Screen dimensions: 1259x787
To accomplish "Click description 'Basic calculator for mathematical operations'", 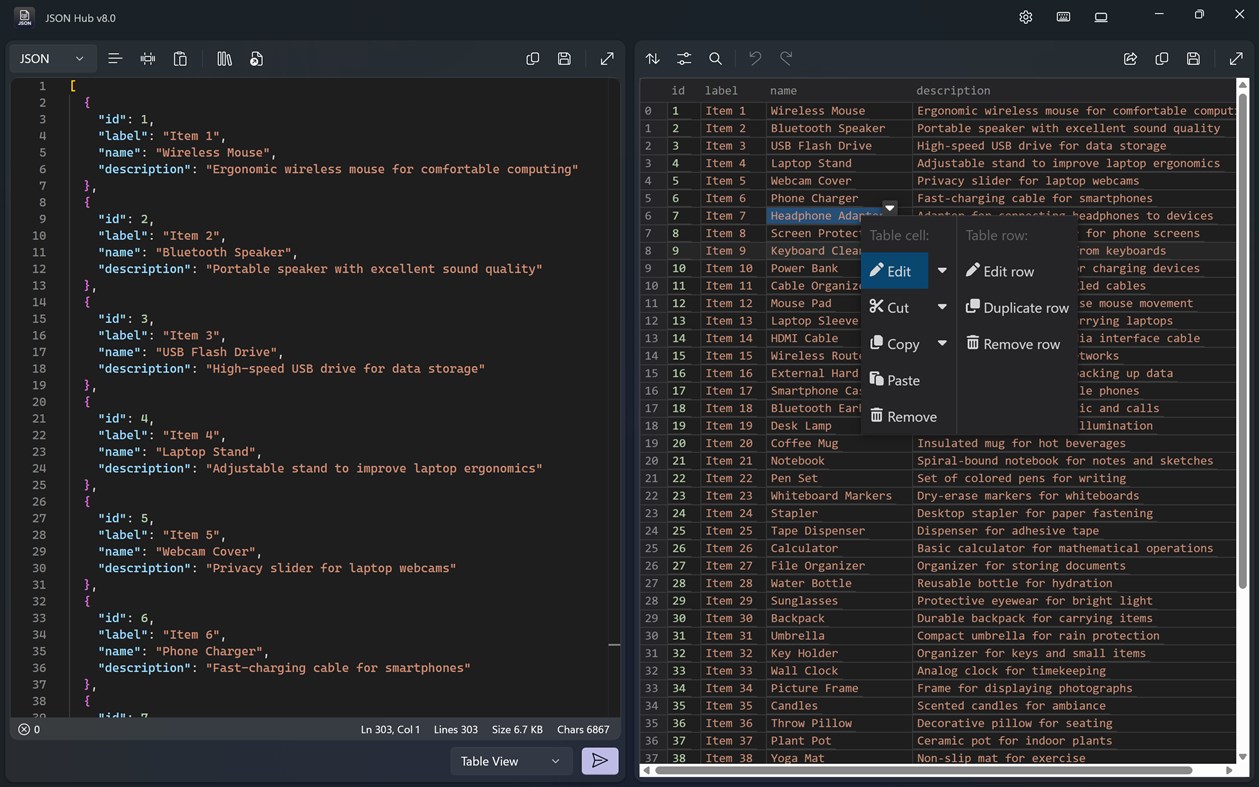I will pyautogui.click(x=1065, y=548).
